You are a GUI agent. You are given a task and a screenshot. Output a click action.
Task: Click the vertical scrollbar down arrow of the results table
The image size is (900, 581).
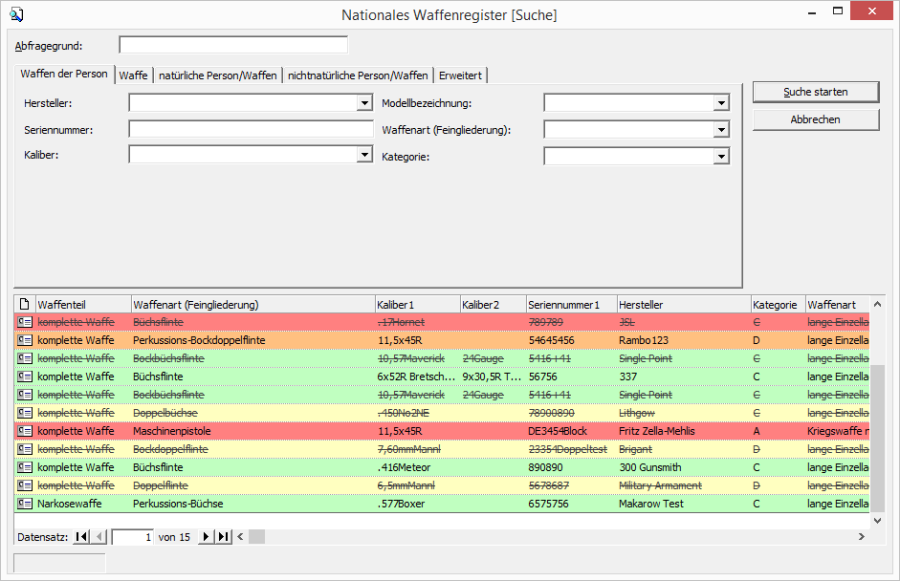click(878, 520)
